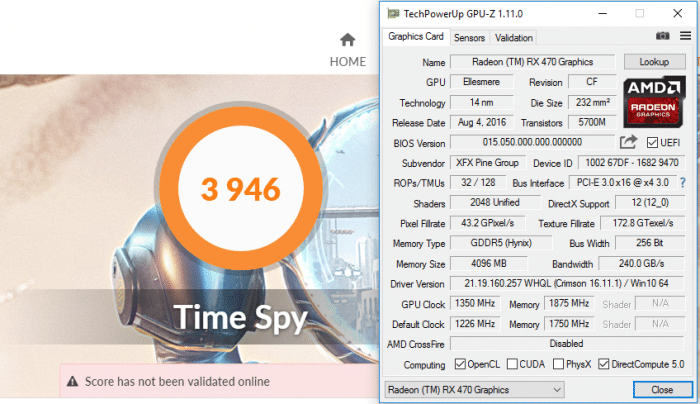Click the GPU Clock Memory value 1875 MHz
700x404 pixels.
(x=569, y=304)
